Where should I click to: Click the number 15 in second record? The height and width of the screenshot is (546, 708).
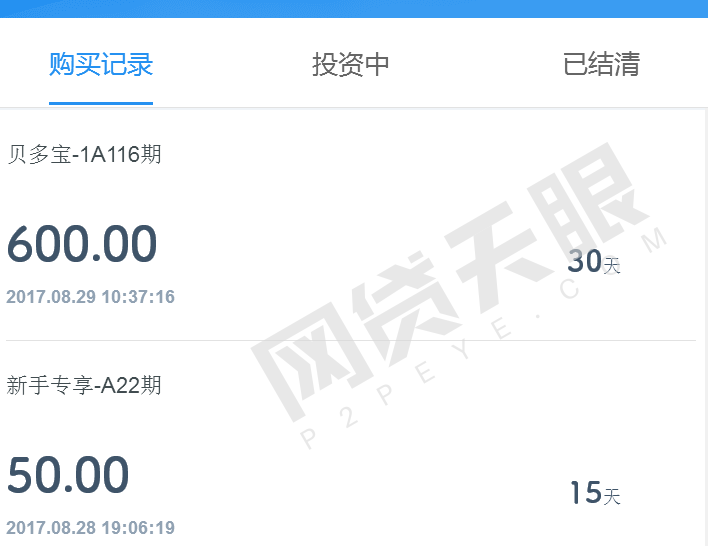[586, 492]
